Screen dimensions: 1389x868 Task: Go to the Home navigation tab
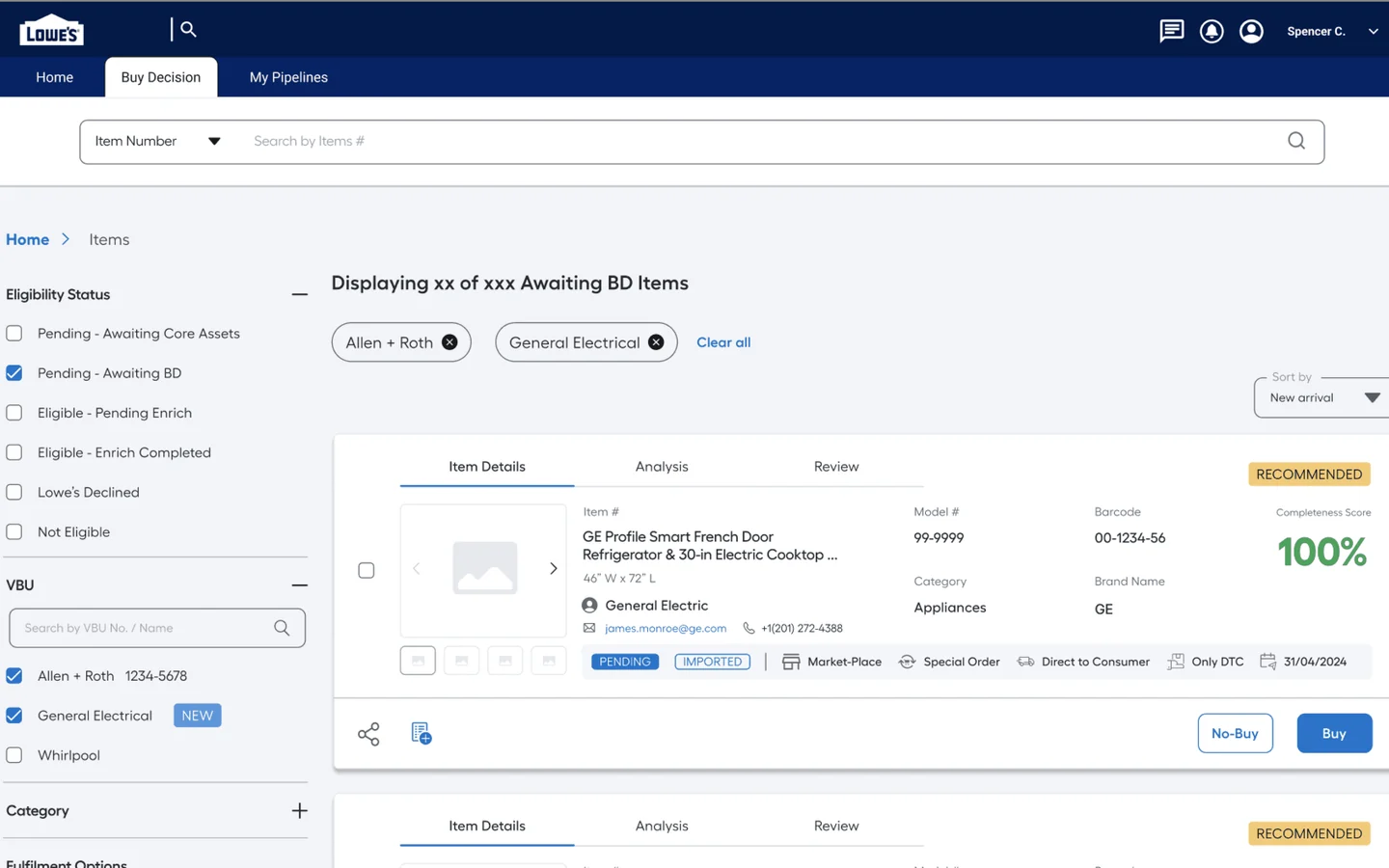54,77
